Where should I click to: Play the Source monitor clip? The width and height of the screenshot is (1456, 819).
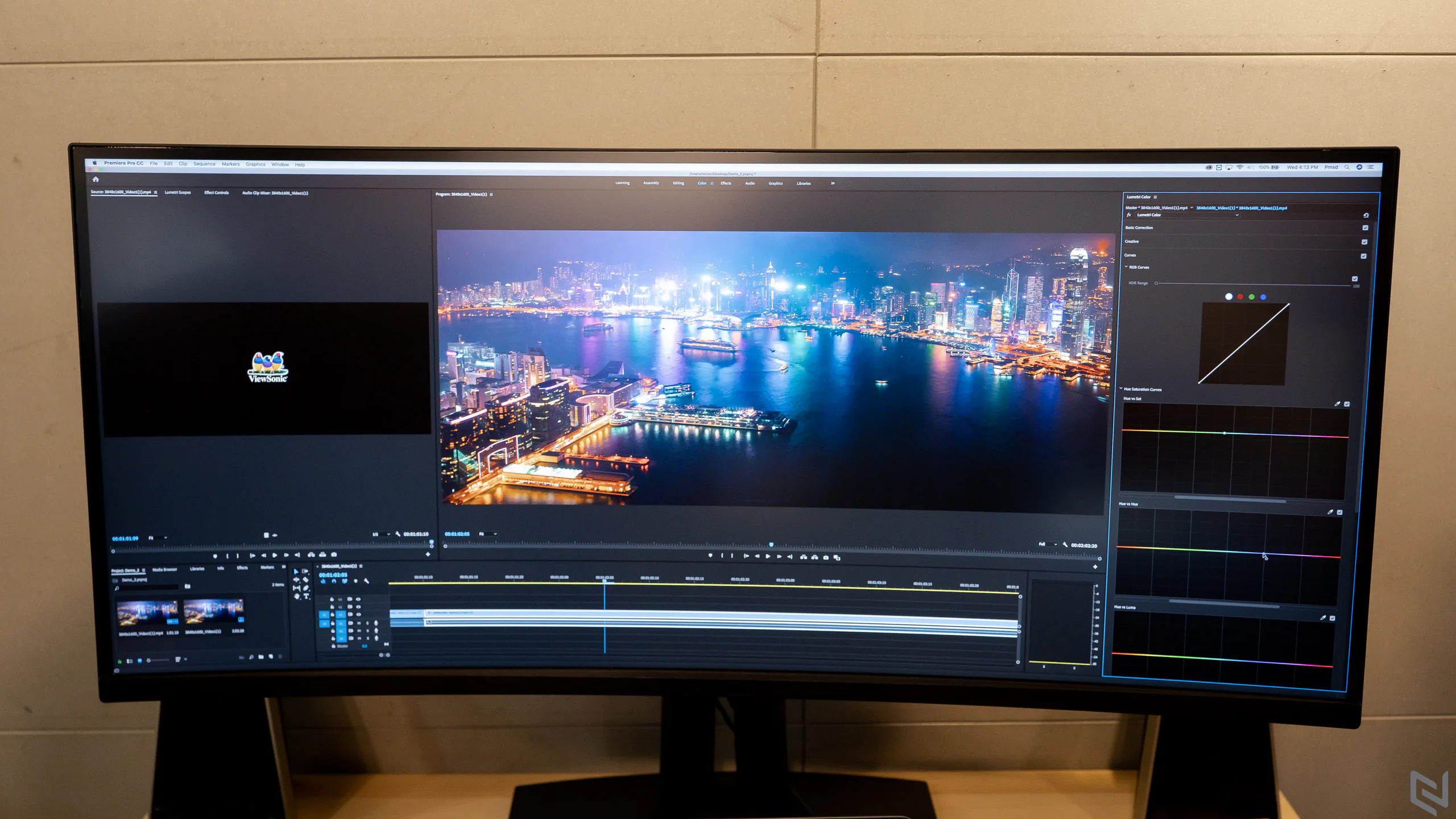(275, 555)
